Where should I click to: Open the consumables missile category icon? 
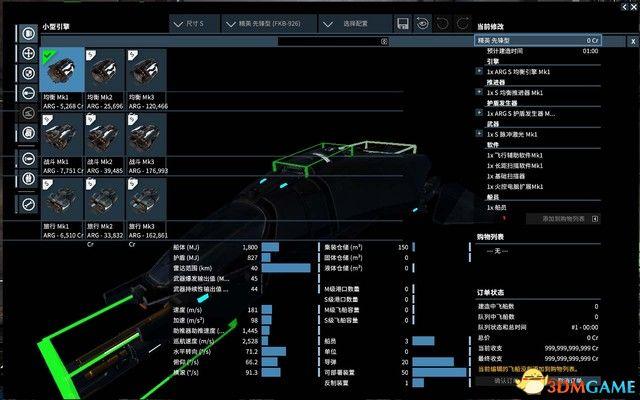pos(28,158)
